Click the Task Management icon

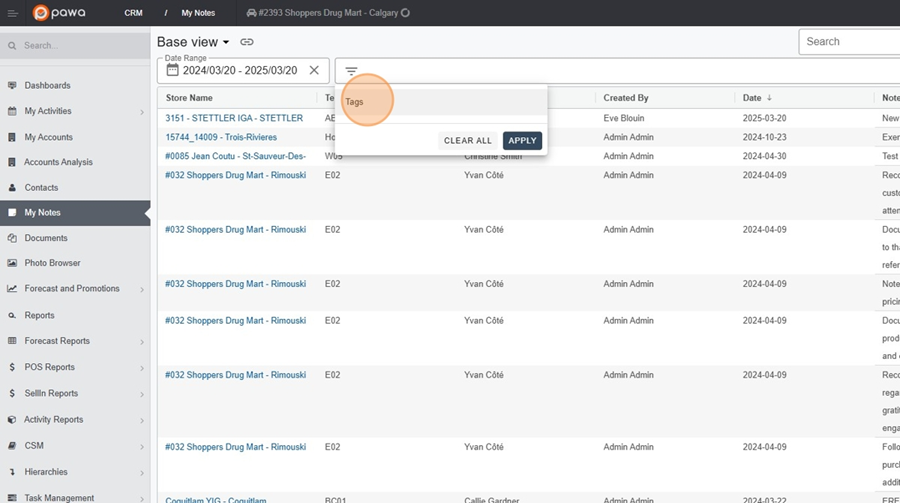point(12,498)
